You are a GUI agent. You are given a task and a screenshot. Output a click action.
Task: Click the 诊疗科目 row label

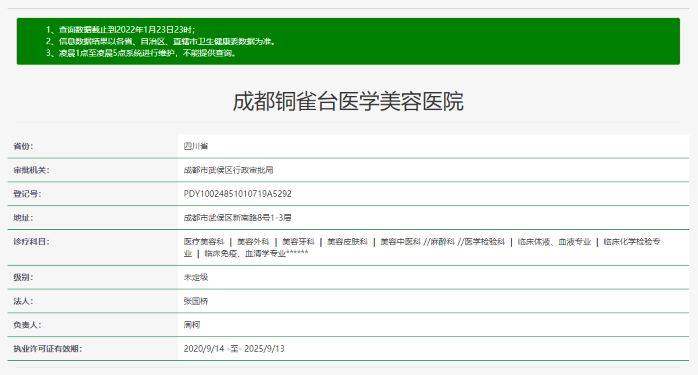pos(31,241)
